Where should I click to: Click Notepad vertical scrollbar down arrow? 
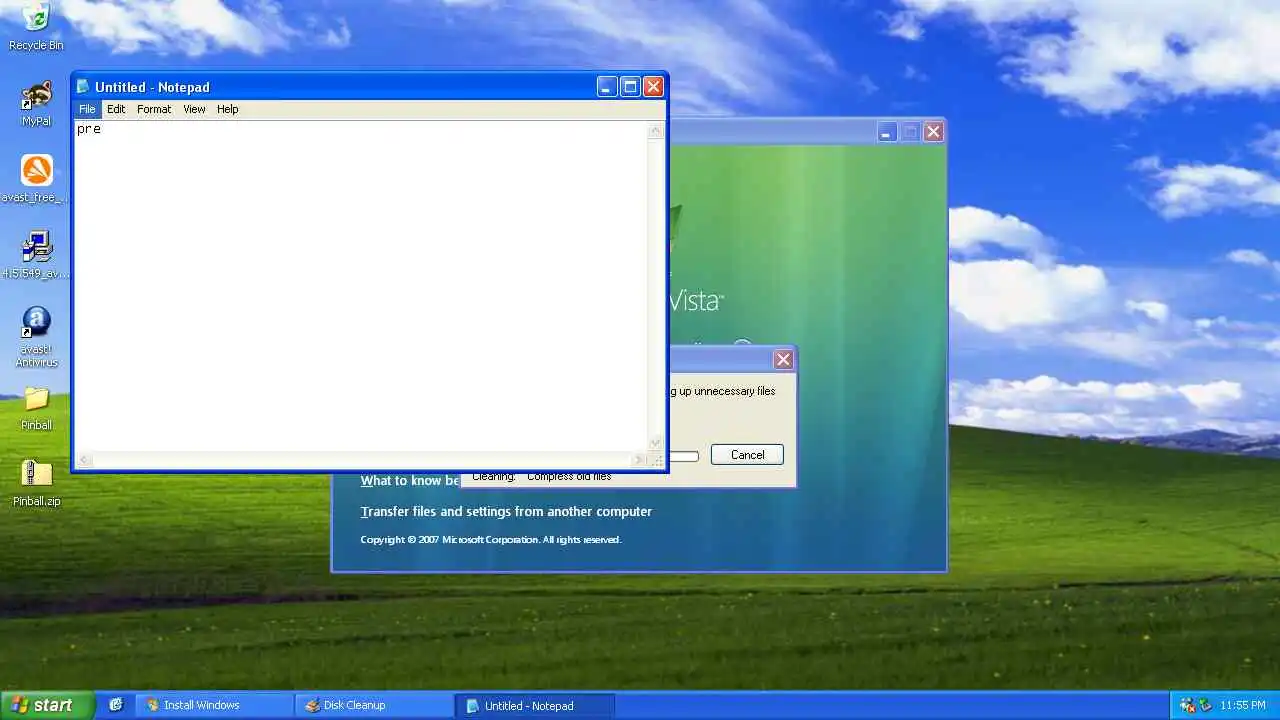(x=656, y=443)
